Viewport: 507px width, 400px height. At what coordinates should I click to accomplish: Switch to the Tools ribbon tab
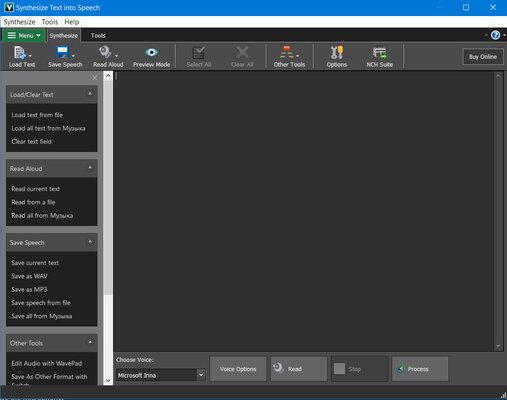pyautogui.click(x=98, y=35)
